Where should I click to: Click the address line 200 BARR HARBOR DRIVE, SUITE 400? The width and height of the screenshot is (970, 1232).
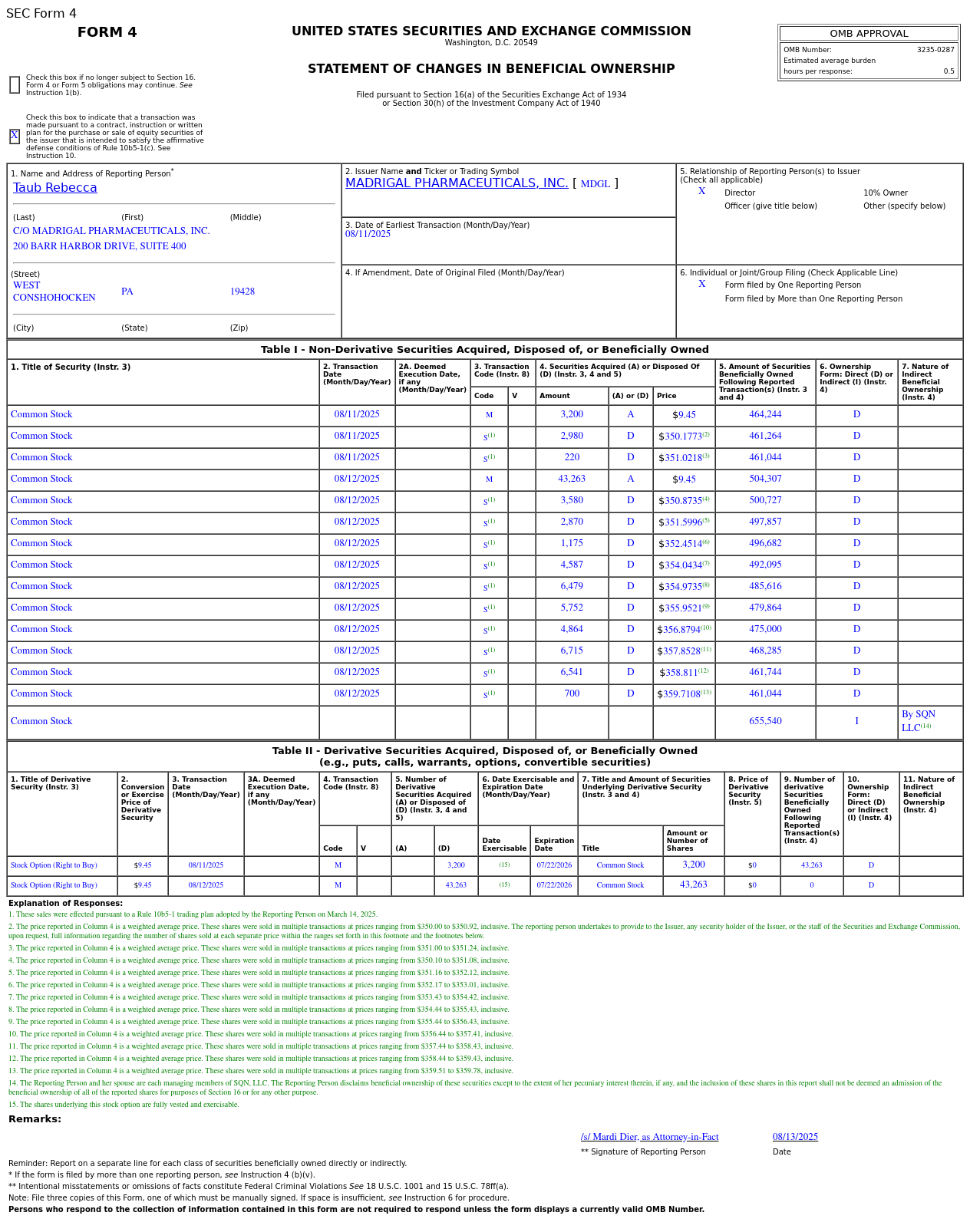tap(100, 246)
